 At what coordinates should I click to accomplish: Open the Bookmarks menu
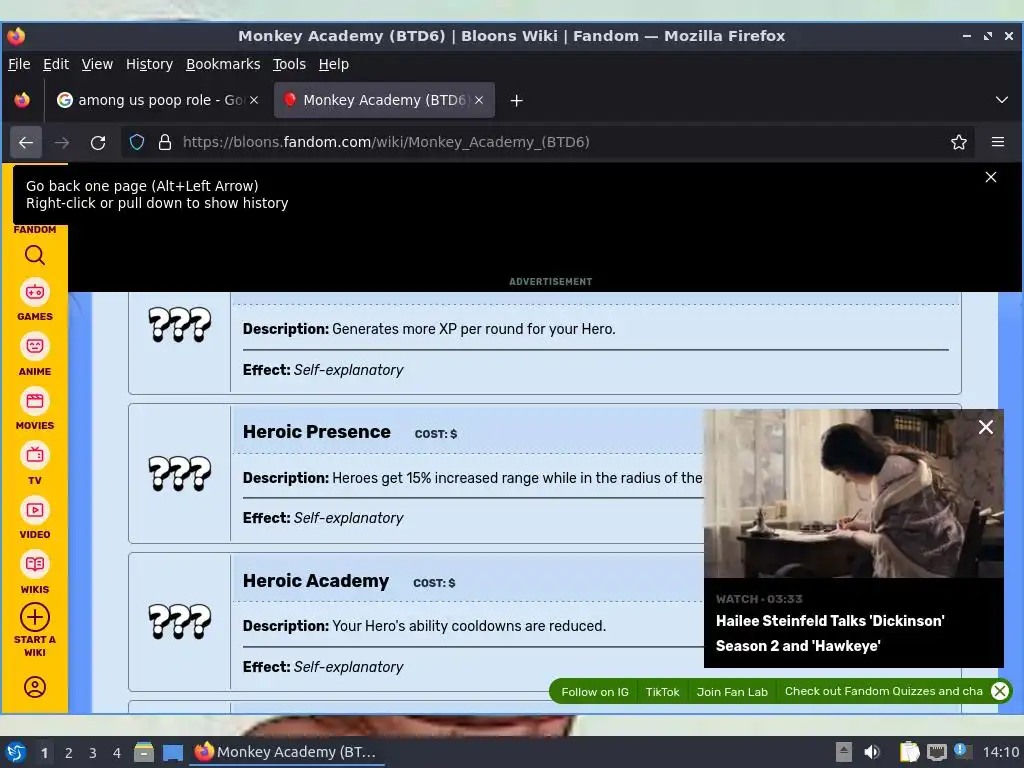pos(223,64)
